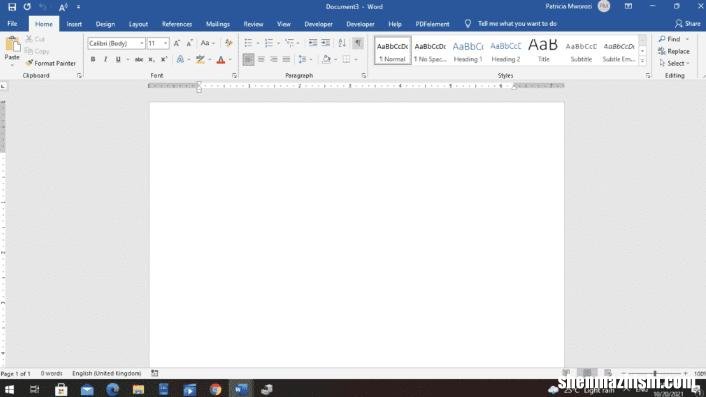This screenshot has width=706, height=397.
Task: Toggle Underline formatting
Action: click(x=118, y=59)
